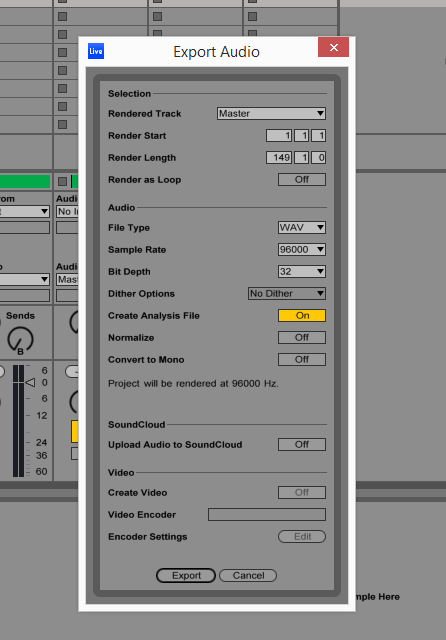Turn on Convert to Mono
Screen dimensions: 446x640
pos(302,360)
